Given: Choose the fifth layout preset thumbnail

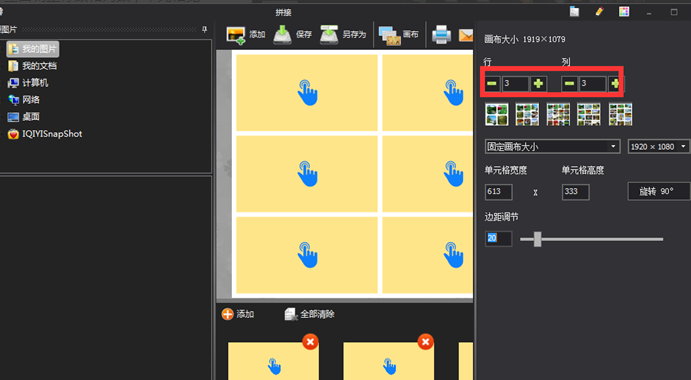Looking at the screenshot, I should 620,114.
